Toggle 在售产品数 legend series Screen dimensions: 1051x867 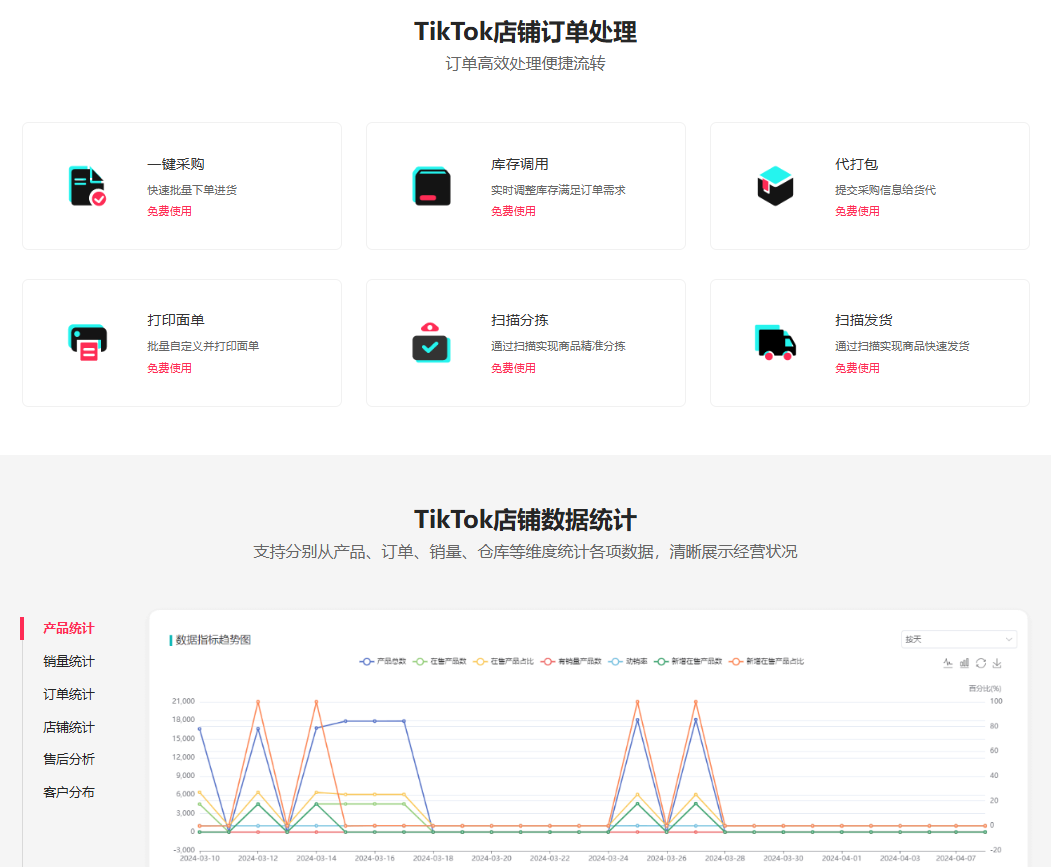pos(440,661)
